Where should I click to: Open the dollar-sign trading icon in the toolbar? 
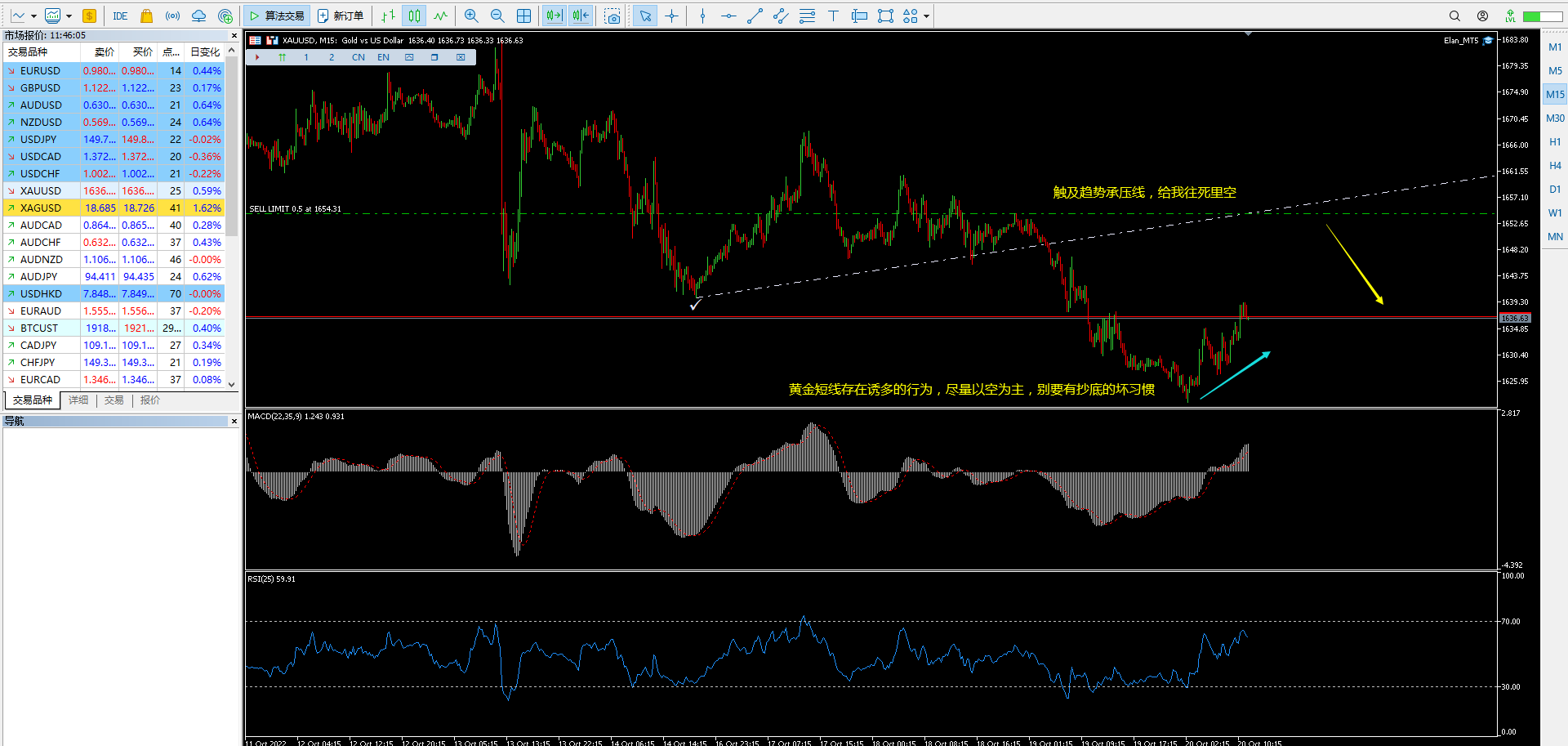coord(89,16)
